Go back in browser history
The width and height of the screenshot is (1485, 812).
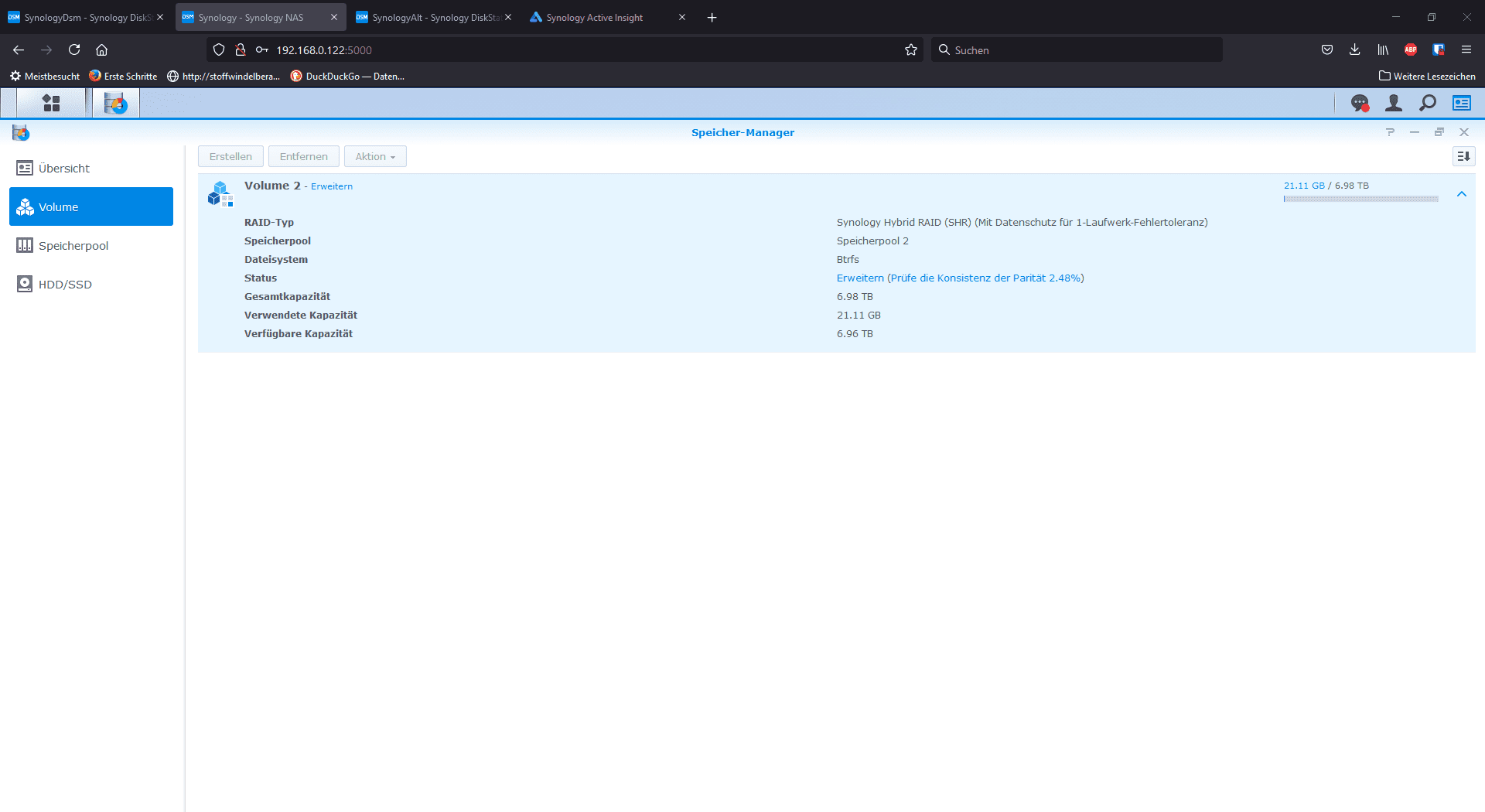click(19, 49)
